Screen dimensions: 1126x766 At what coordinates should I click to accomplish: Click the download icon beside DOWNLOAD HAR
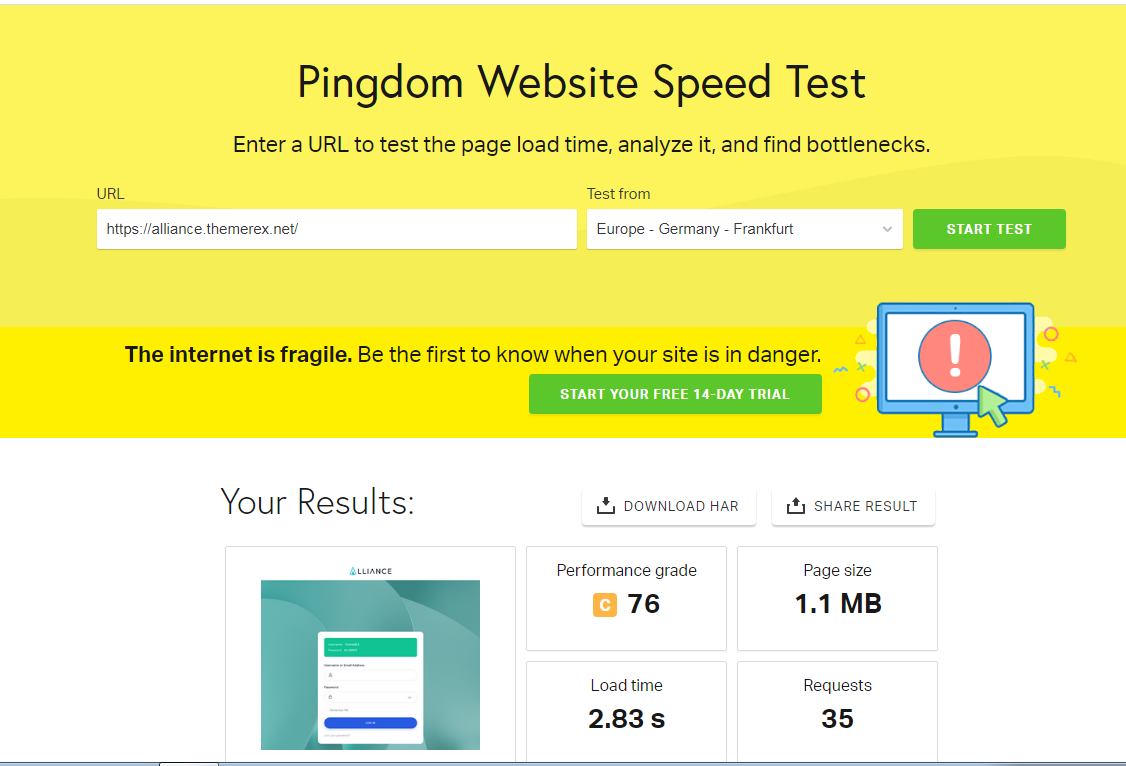pyautogui.click(x=605, y=506)
